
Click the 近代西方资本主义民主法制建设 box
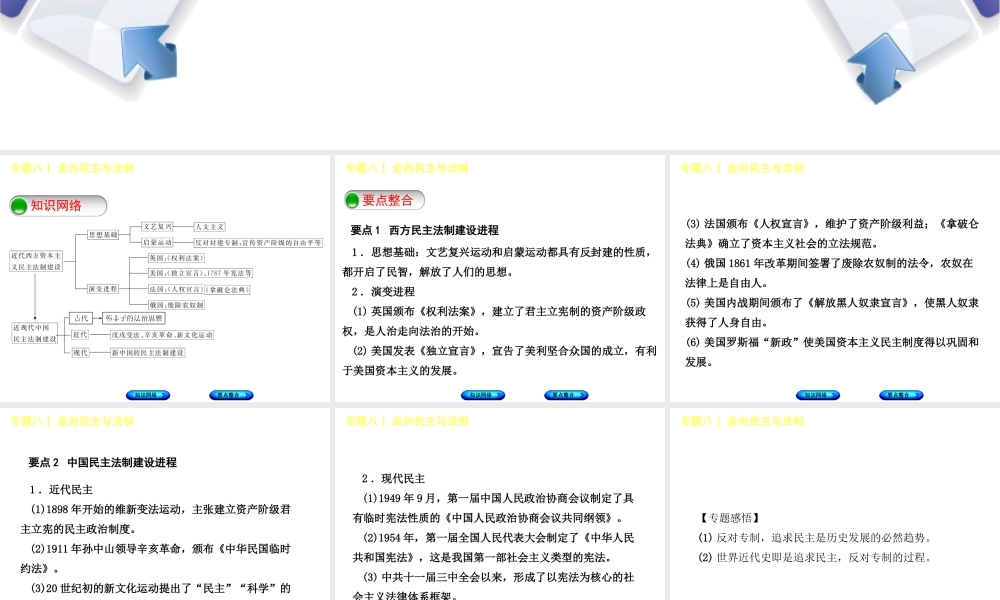36,261
